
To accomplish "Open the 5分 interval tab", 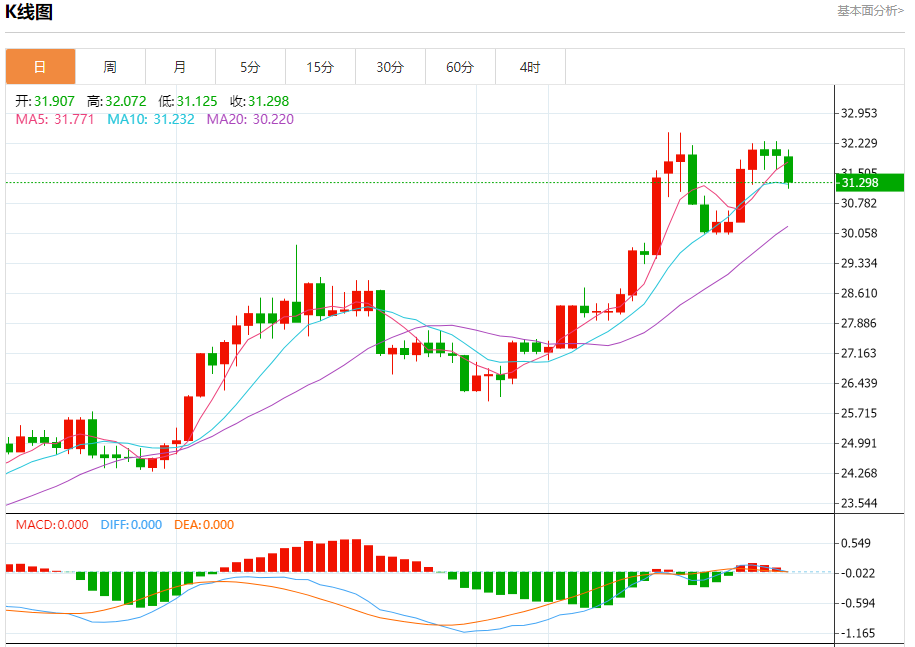I will [250, 67].
